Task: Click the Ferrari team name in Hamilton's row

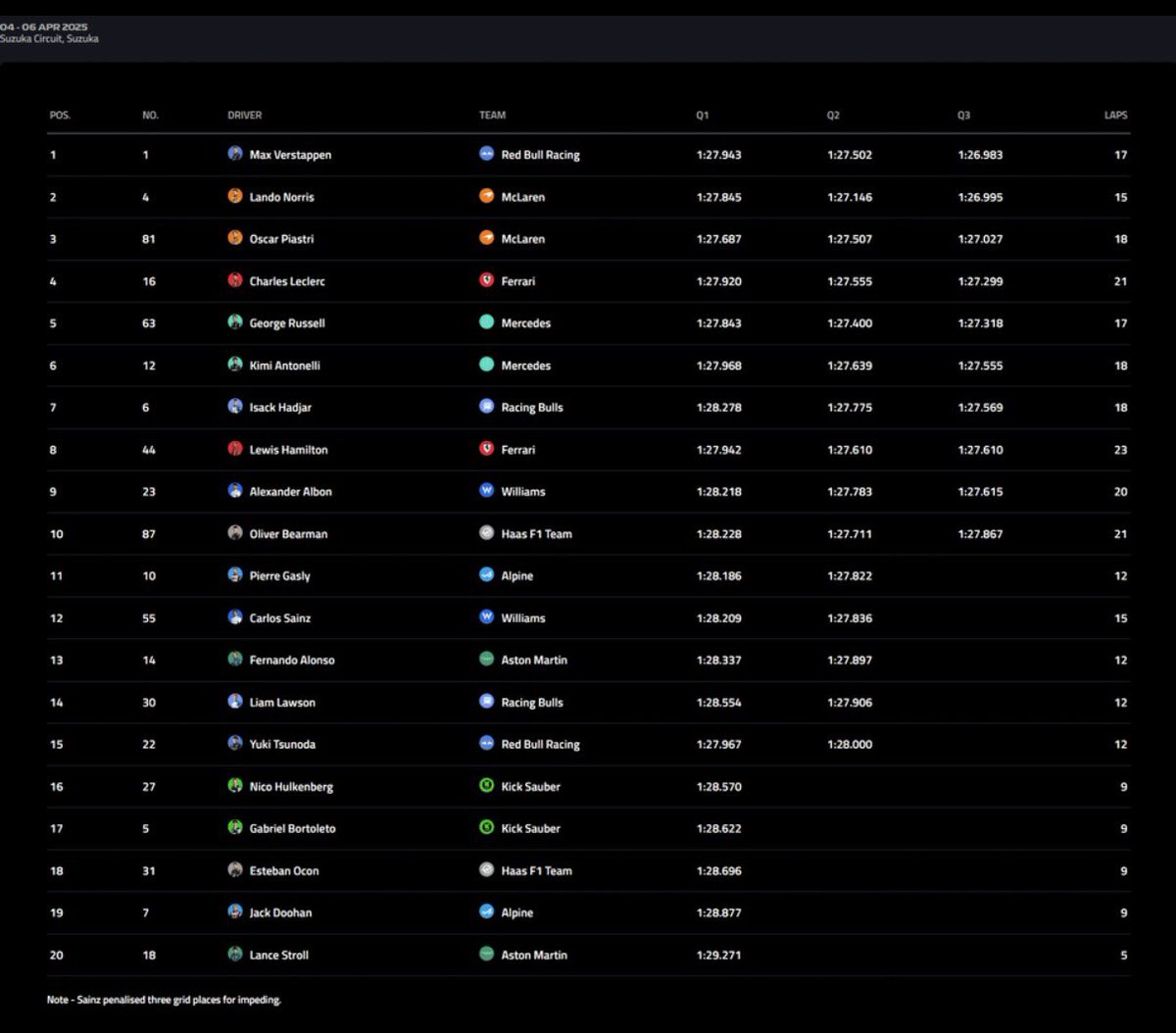Action: coord(518,450)
